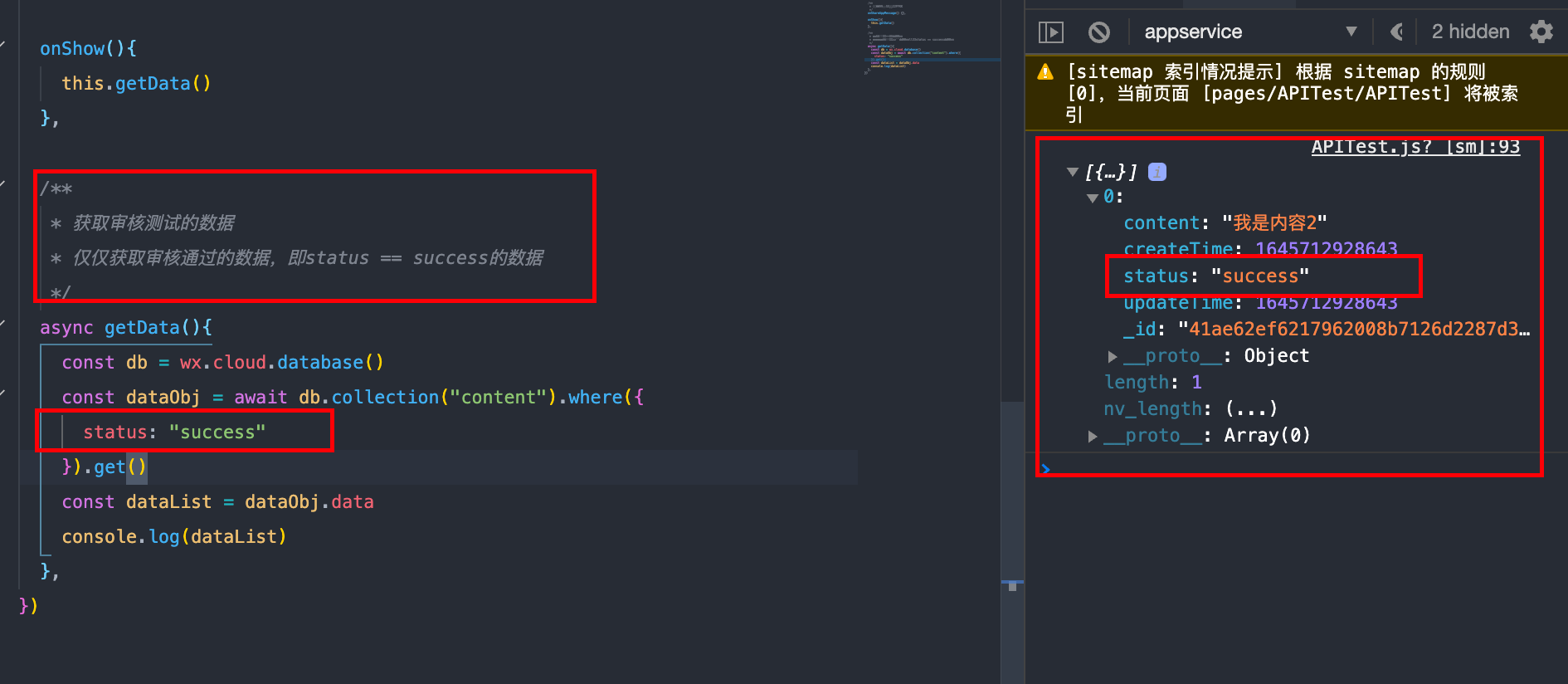Click the comment line 获取审核测试的数据
1568x684 pixels.
(x=143, y=223)
